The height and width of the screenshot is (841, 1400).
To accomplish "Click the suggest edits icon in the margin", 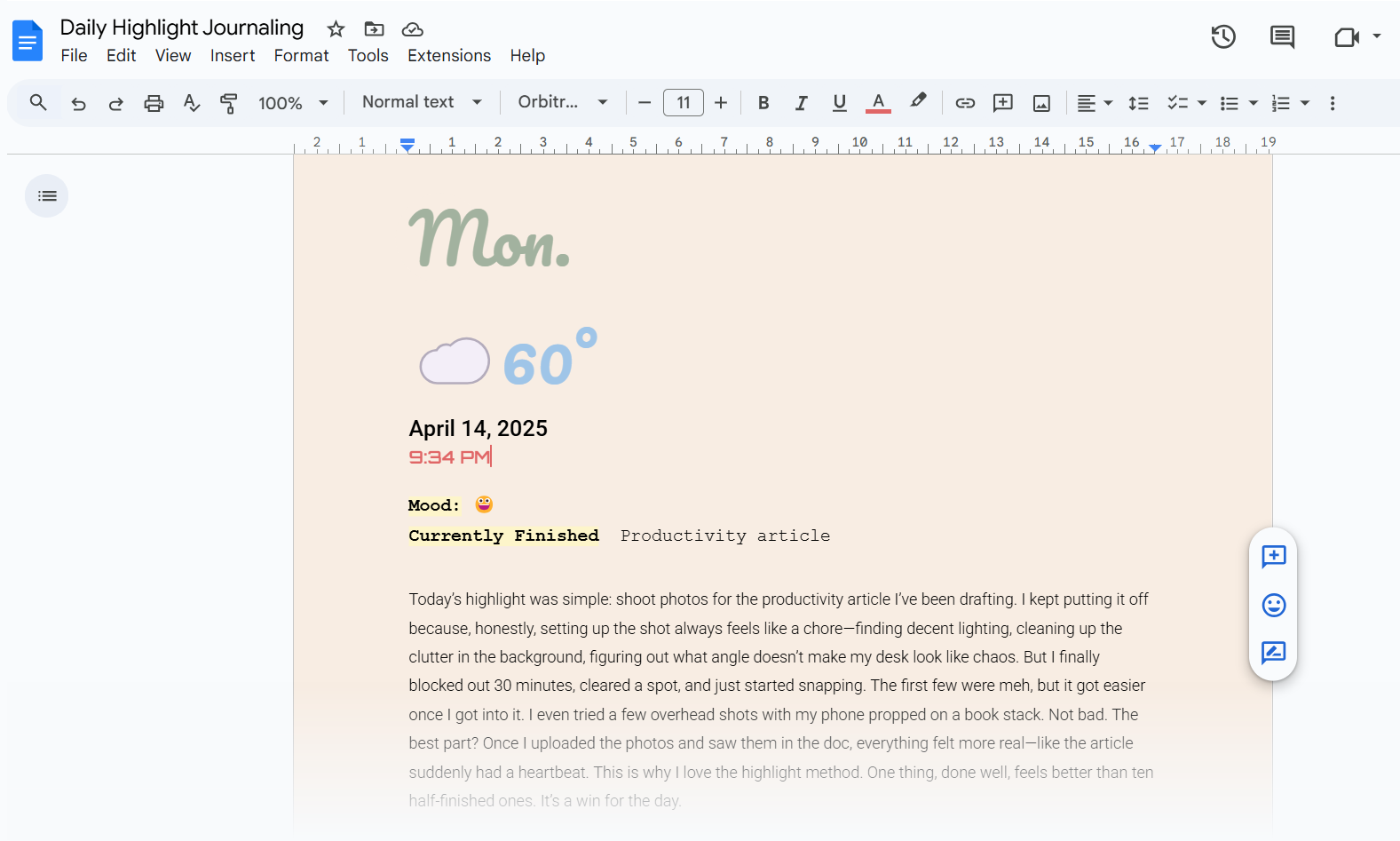I will coord(1273,653).
